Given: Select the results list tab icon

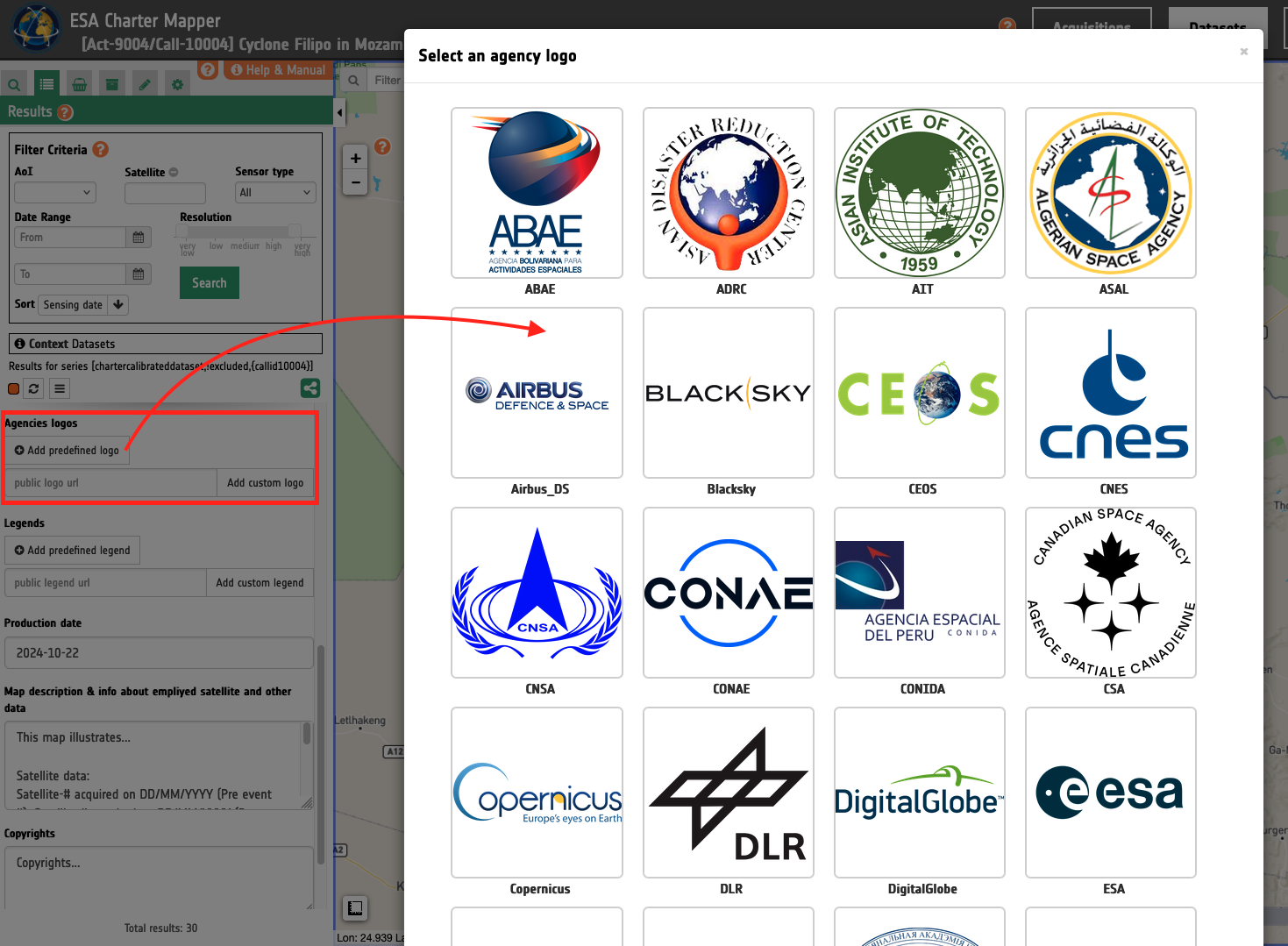Looking at the screenshot, I should [x=46, y=84].
